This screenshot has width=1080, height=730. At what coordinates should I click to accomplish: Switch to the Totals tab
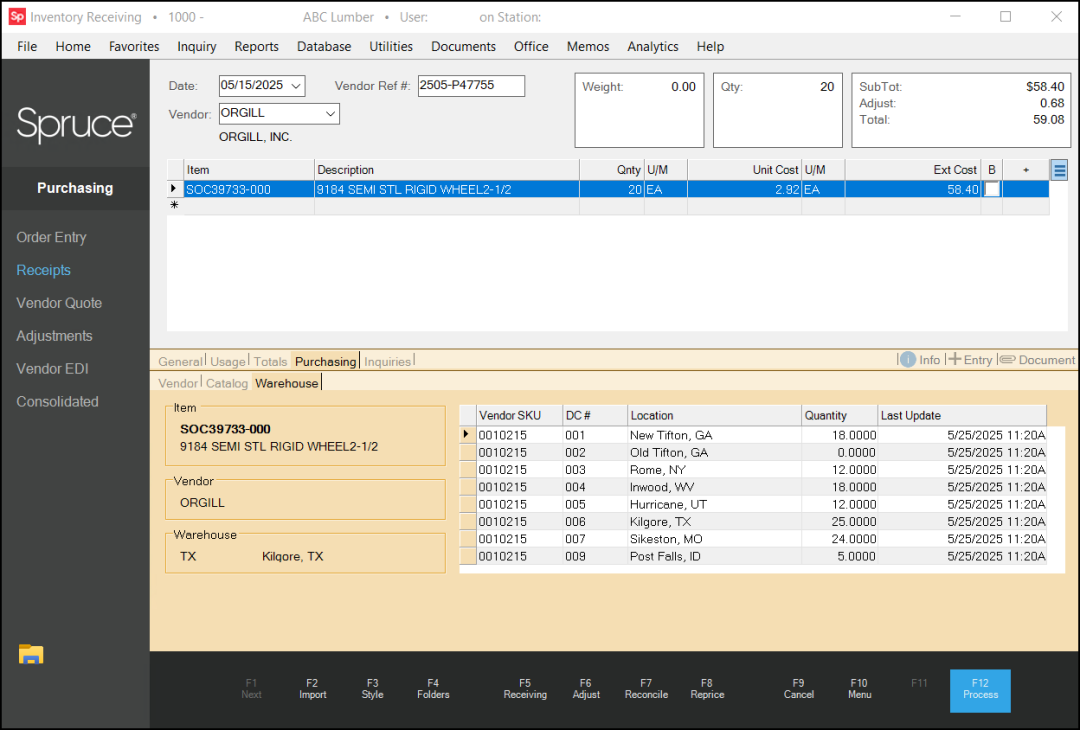point(270,361)
